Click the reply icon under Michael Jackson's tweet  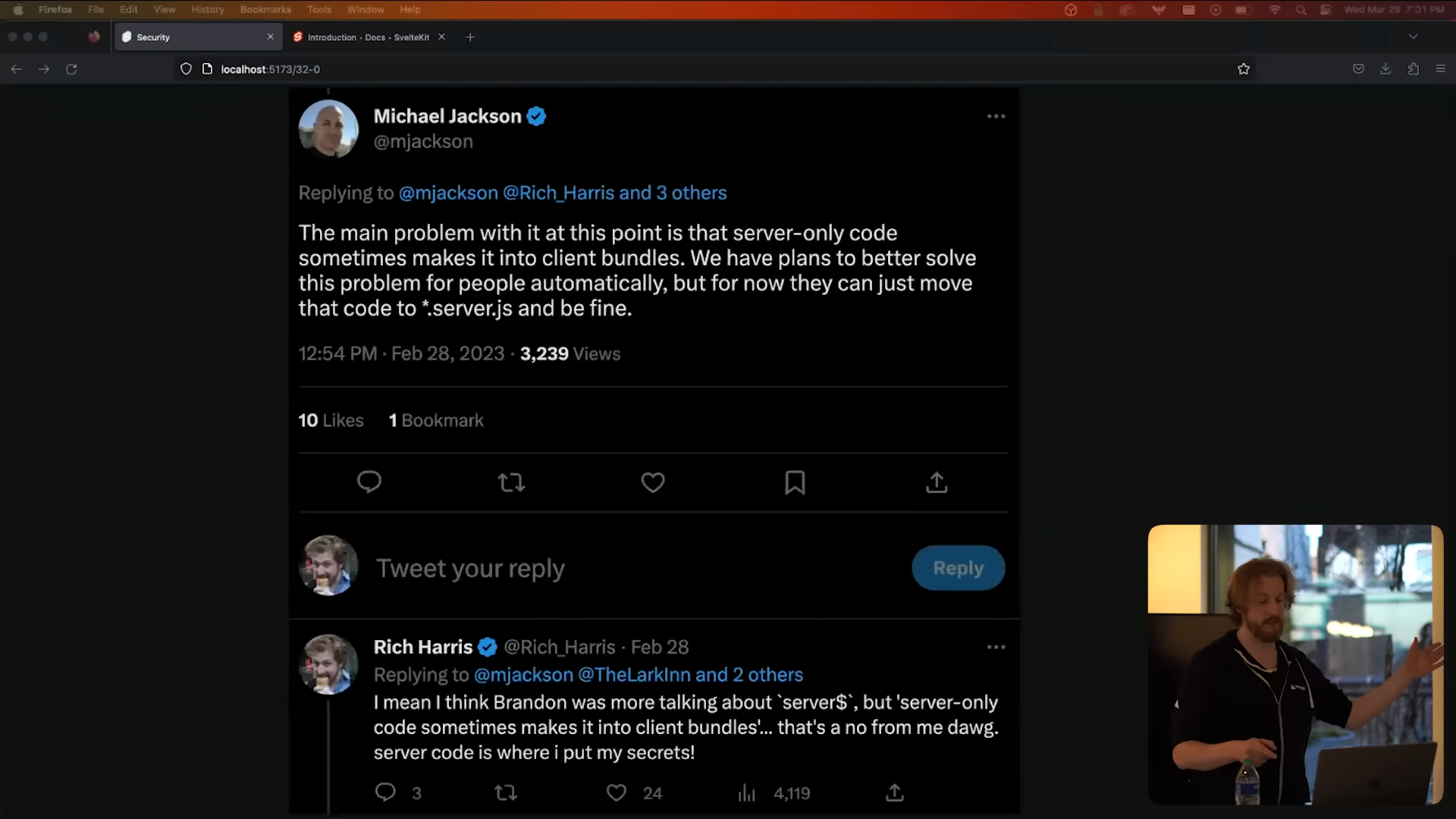[x=369, y=482]
